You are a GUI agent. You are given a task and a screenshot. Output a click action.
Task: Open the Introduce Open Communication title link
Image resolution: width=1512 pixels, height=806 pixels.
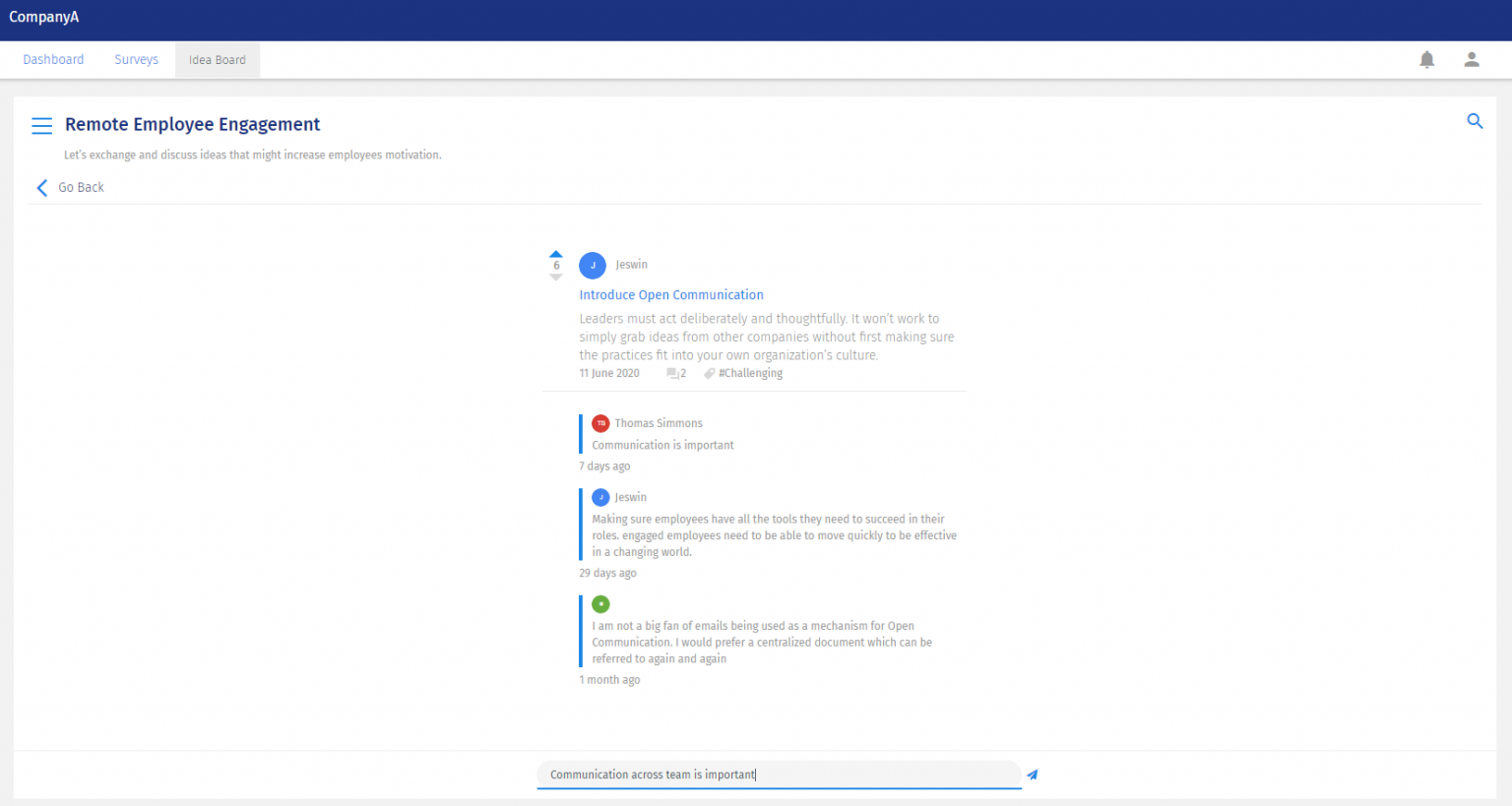pos(671,295)
